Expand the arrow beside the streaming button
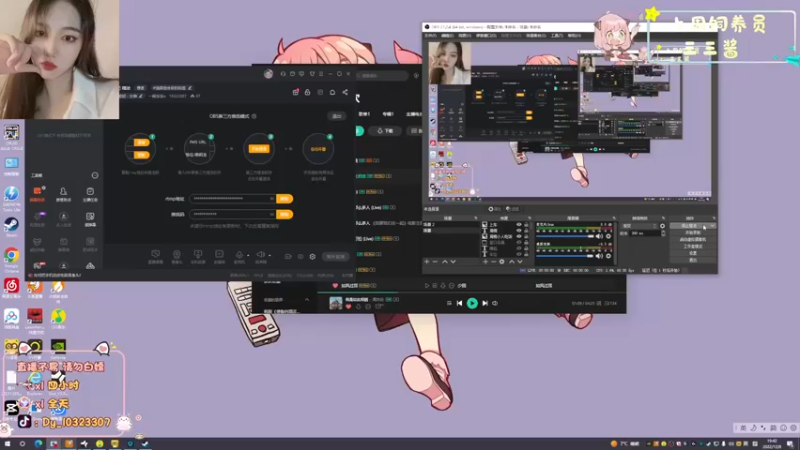Screen dimensions: 800x450 click(x=712, y=226)
